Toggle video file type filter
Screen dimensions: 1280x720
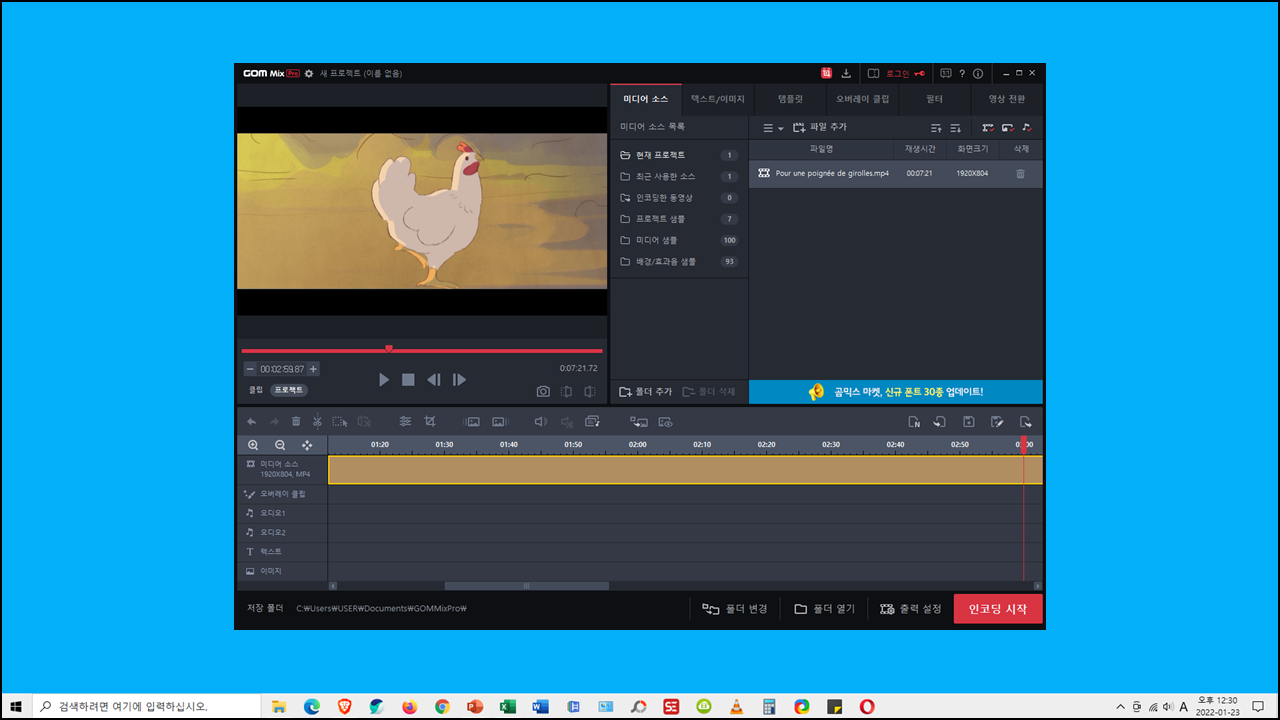(988, 128)
